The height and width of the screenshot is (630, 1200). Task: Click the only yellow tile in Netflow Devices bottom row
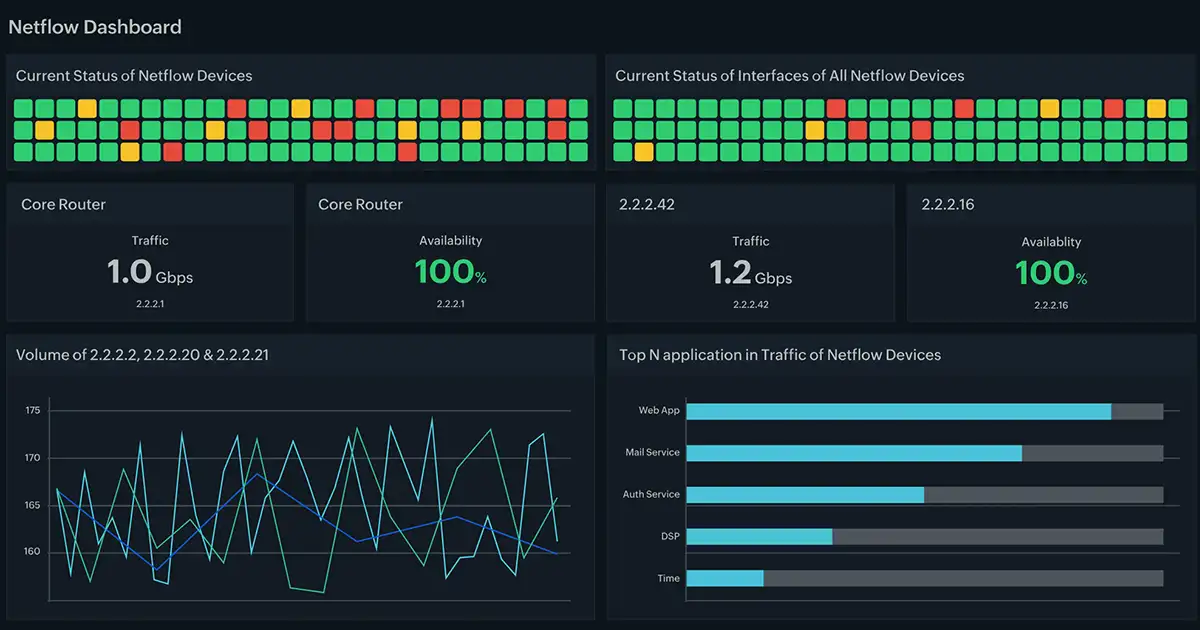point(130,152)
